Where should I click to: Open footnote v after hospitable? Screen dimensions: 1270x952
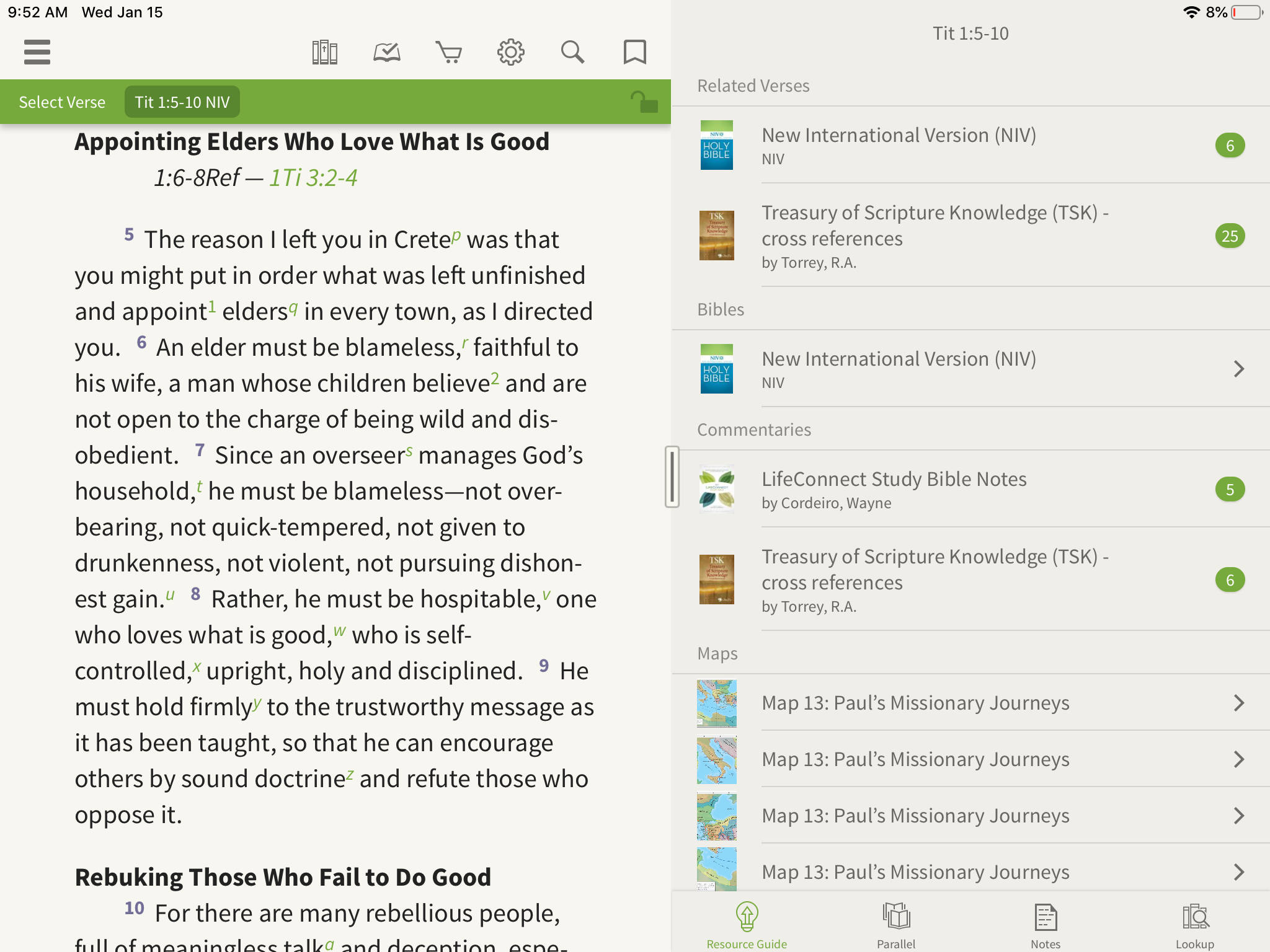(x=546, y=594)
